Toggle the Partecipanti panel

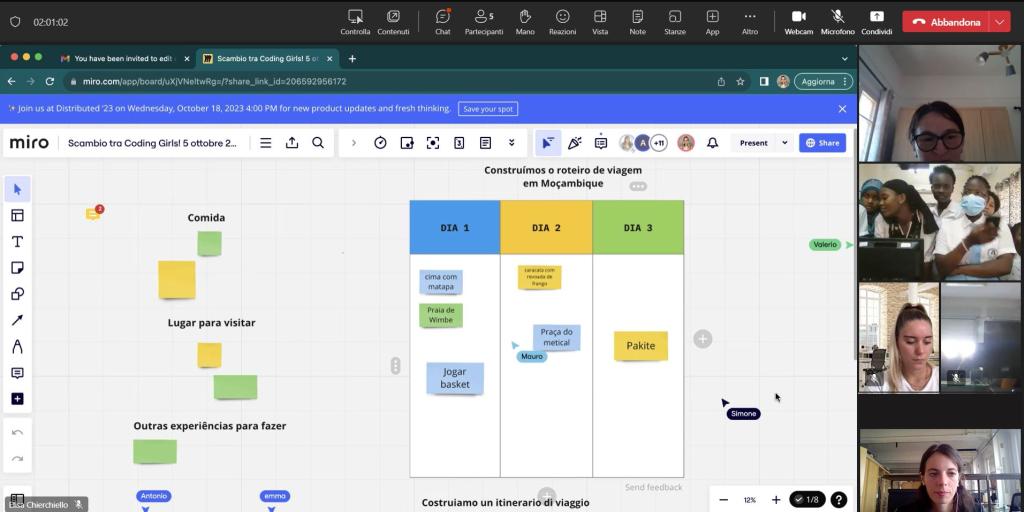pyautogui.click(x=484, y=22)
